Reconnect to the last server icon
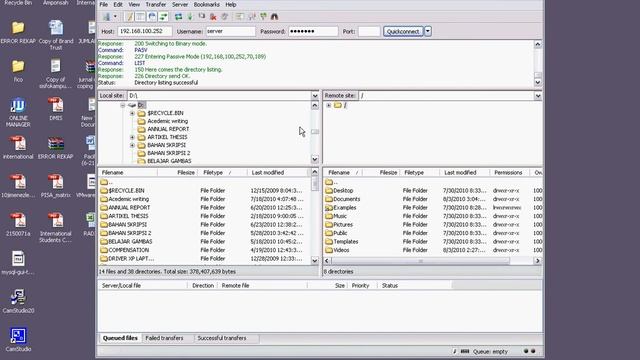The width and height of the screenshot is (640, 360). click(224, 17)
